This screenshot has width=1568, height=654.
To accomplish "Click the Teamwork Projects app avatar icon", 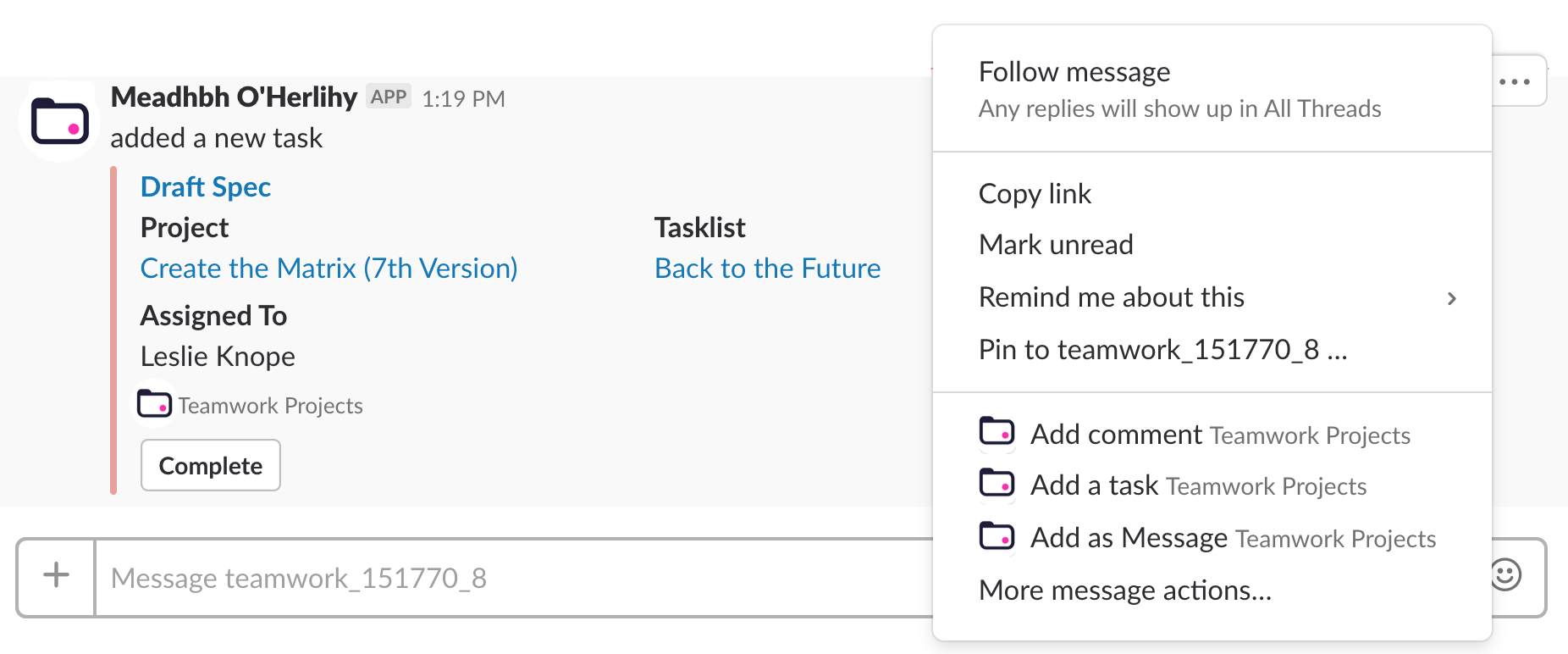I will click(59, 121).
